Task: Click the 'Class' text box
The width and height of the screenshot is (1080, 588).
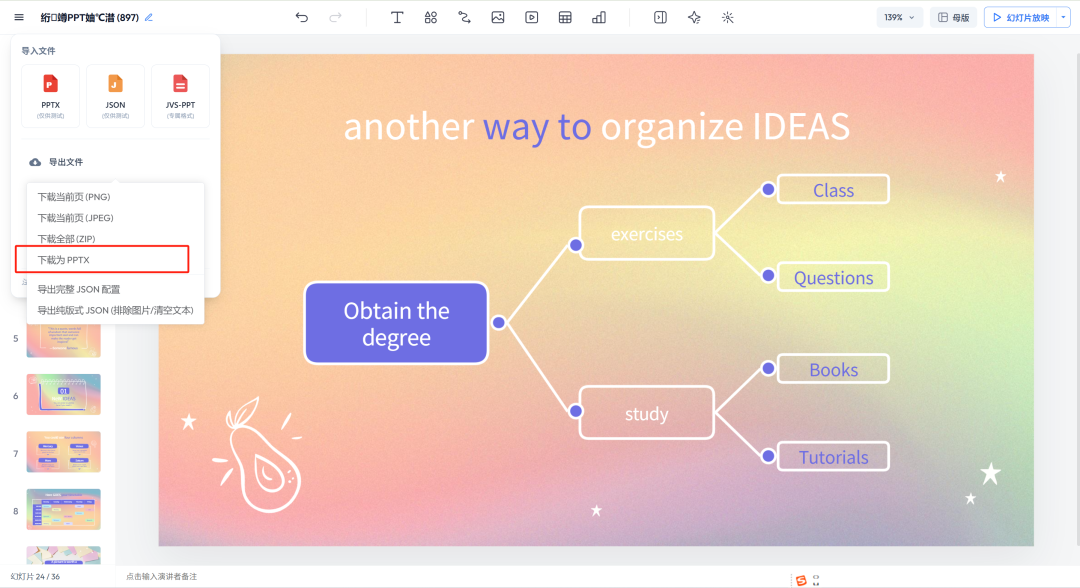Action: (833, 189)
